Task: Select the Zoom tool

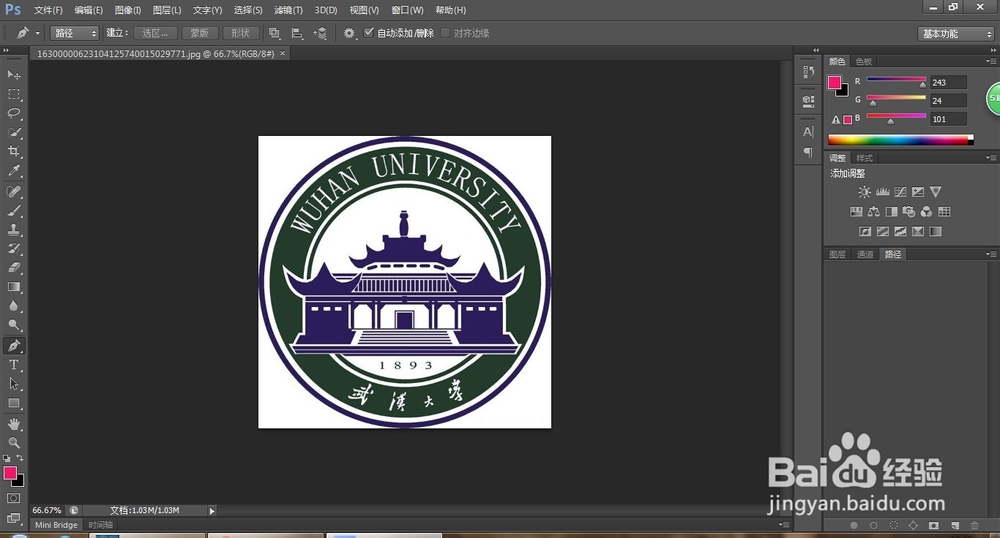Action: [13, 443]
